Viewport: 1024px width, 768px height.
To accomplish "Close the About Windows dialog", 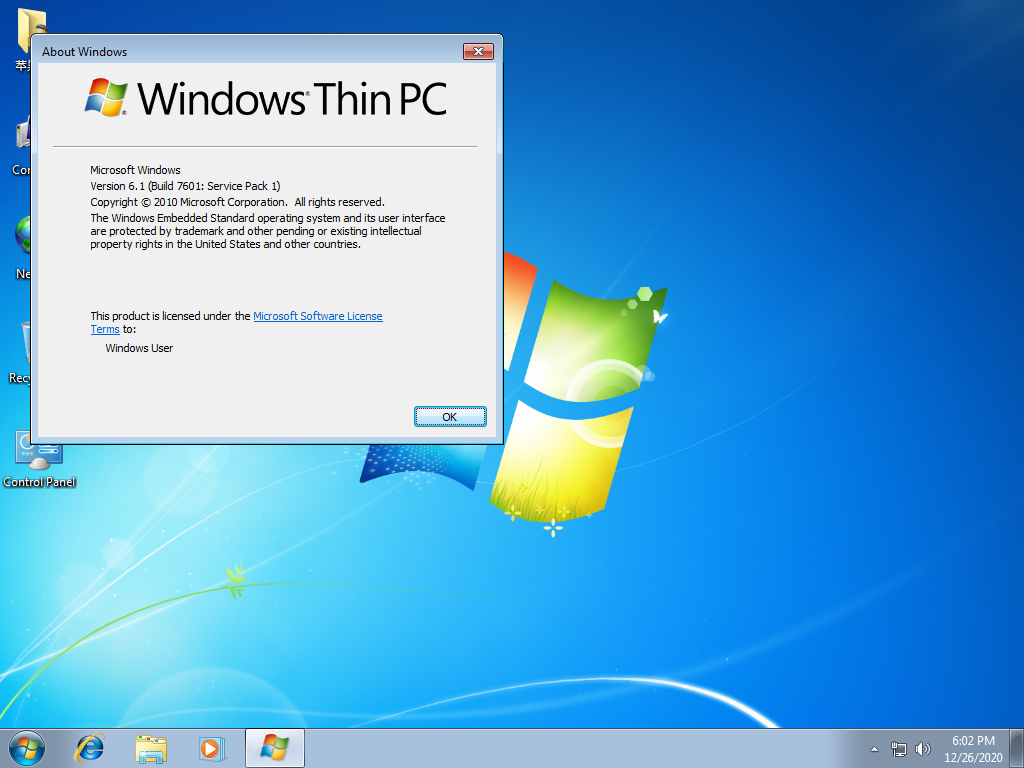I will 478,51.
